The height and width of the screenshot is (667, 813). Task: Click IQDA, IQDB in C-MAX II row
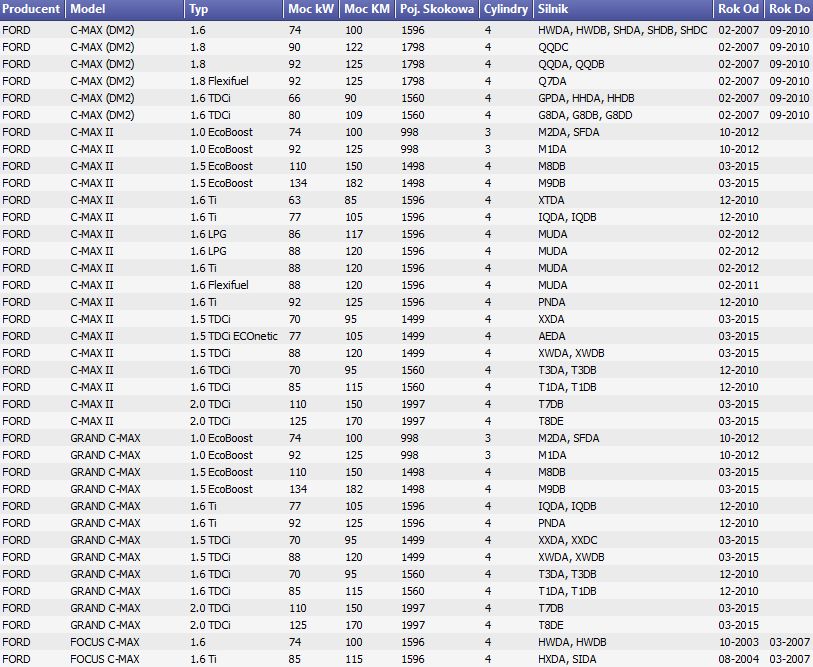[x=567, y=217]
